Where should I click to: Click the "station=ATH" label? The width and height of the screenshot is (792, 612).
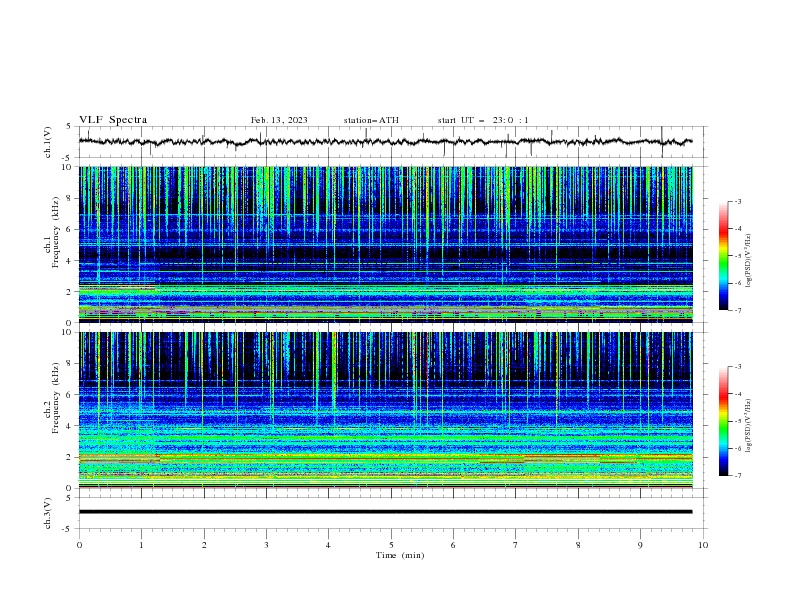click(x=371, y=120)
